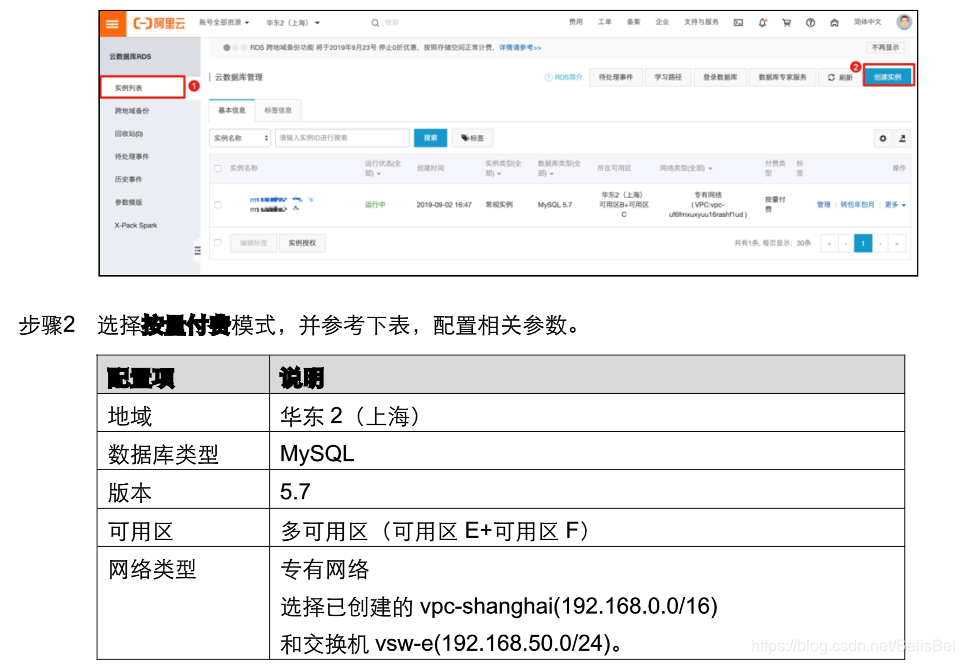964x664 pixels.
Task: Expand the 更多 actions dropdown
Action: pos(895,205)
